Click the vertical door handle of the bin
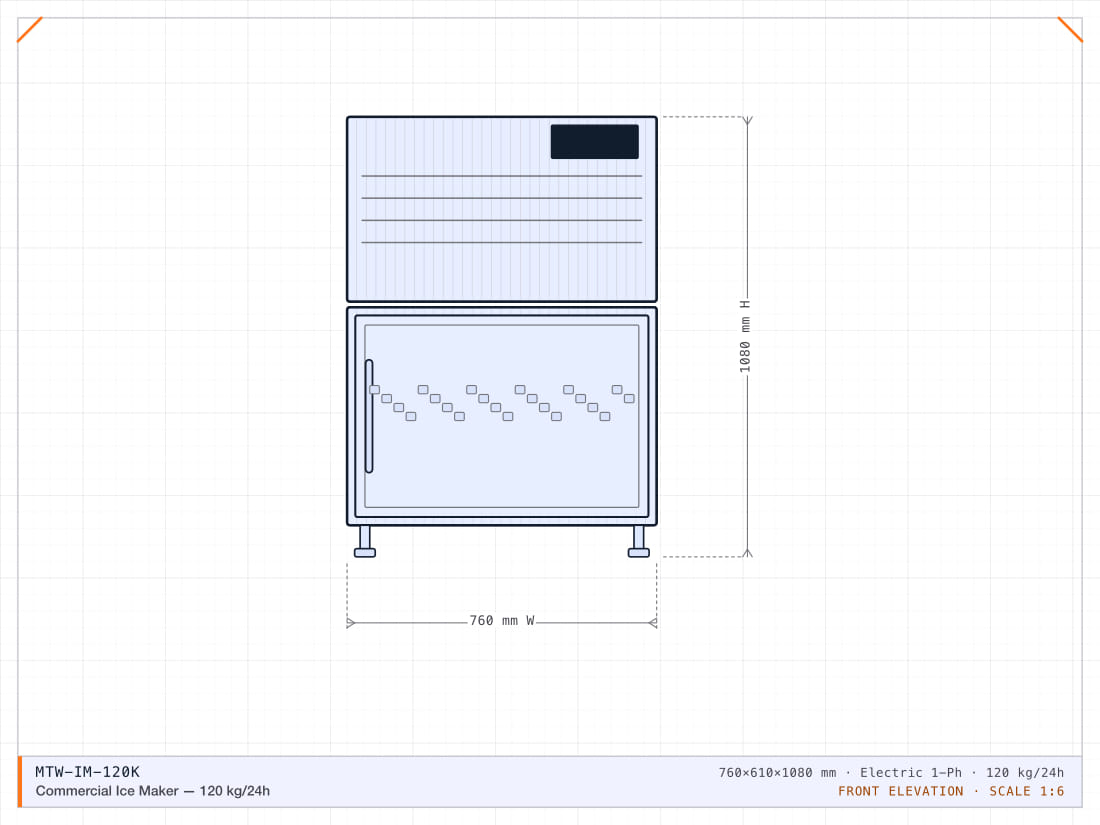This screenshot has width=1100, height=825. (369, 416)
